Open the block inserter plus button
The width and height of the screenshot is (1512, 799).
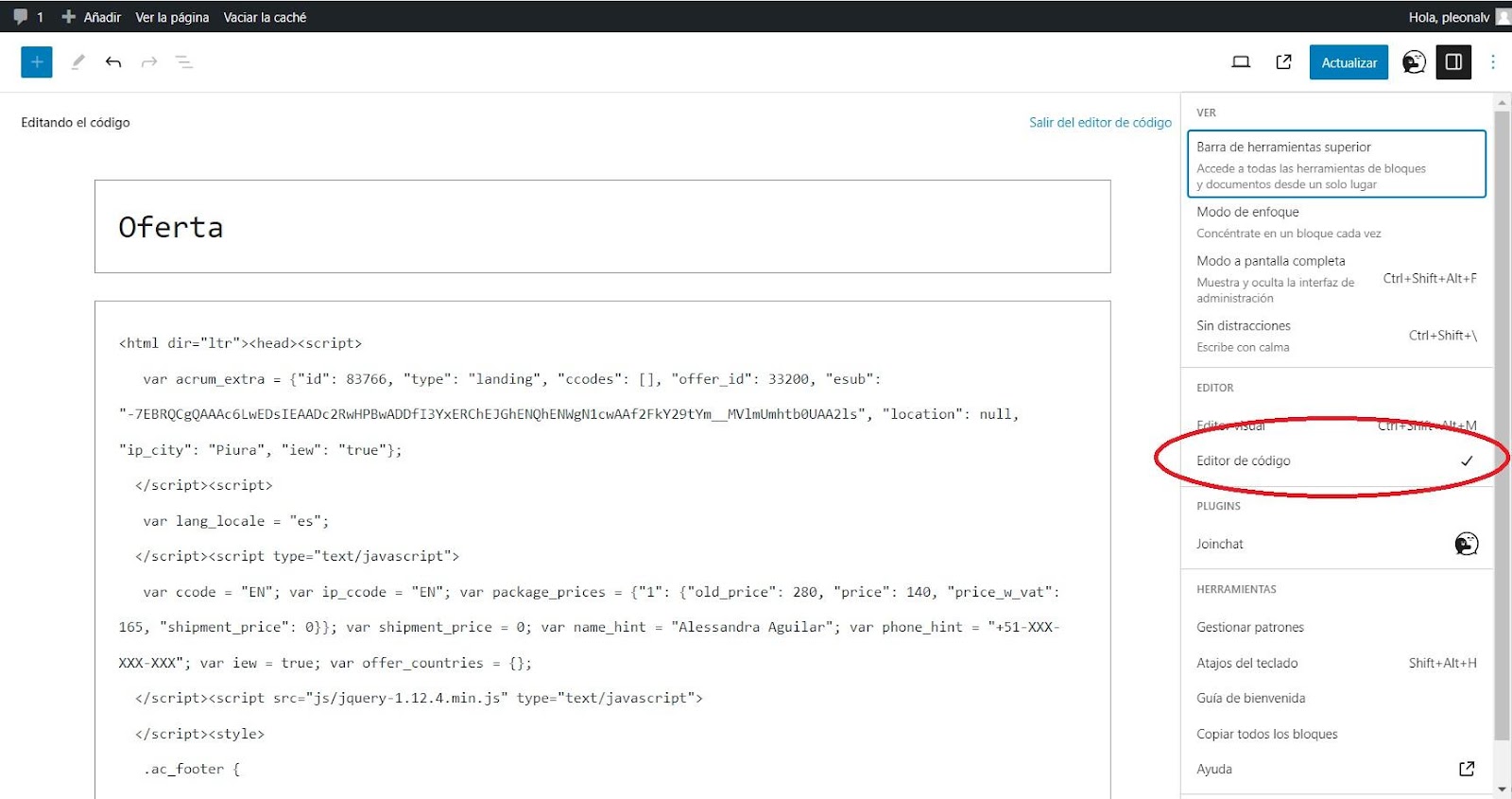pyautogui.click(x=37, y=62)
